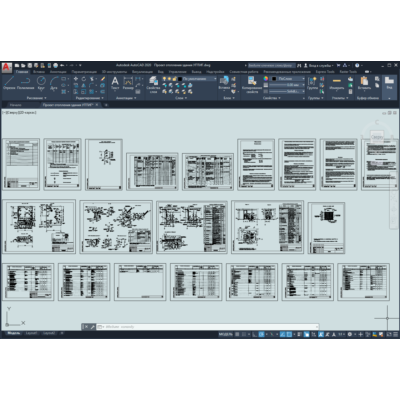This screenshot has width=400, height=400.
Task: Toggle grid display in status bar
Action: click(237, 334)
